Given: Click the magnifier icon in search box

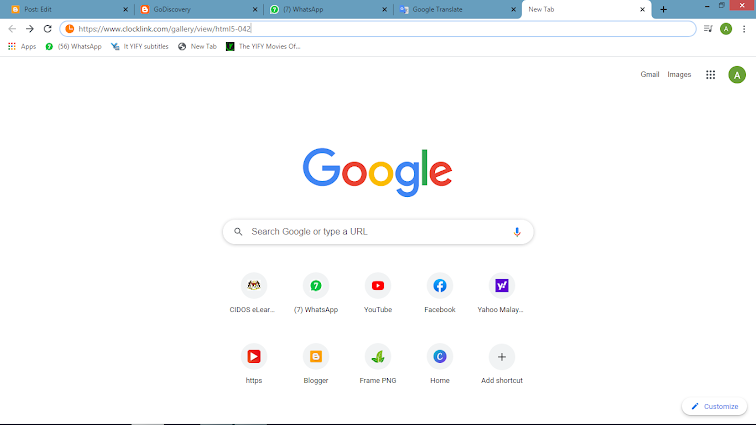Looking at the screenshot, I should point(238,232).
